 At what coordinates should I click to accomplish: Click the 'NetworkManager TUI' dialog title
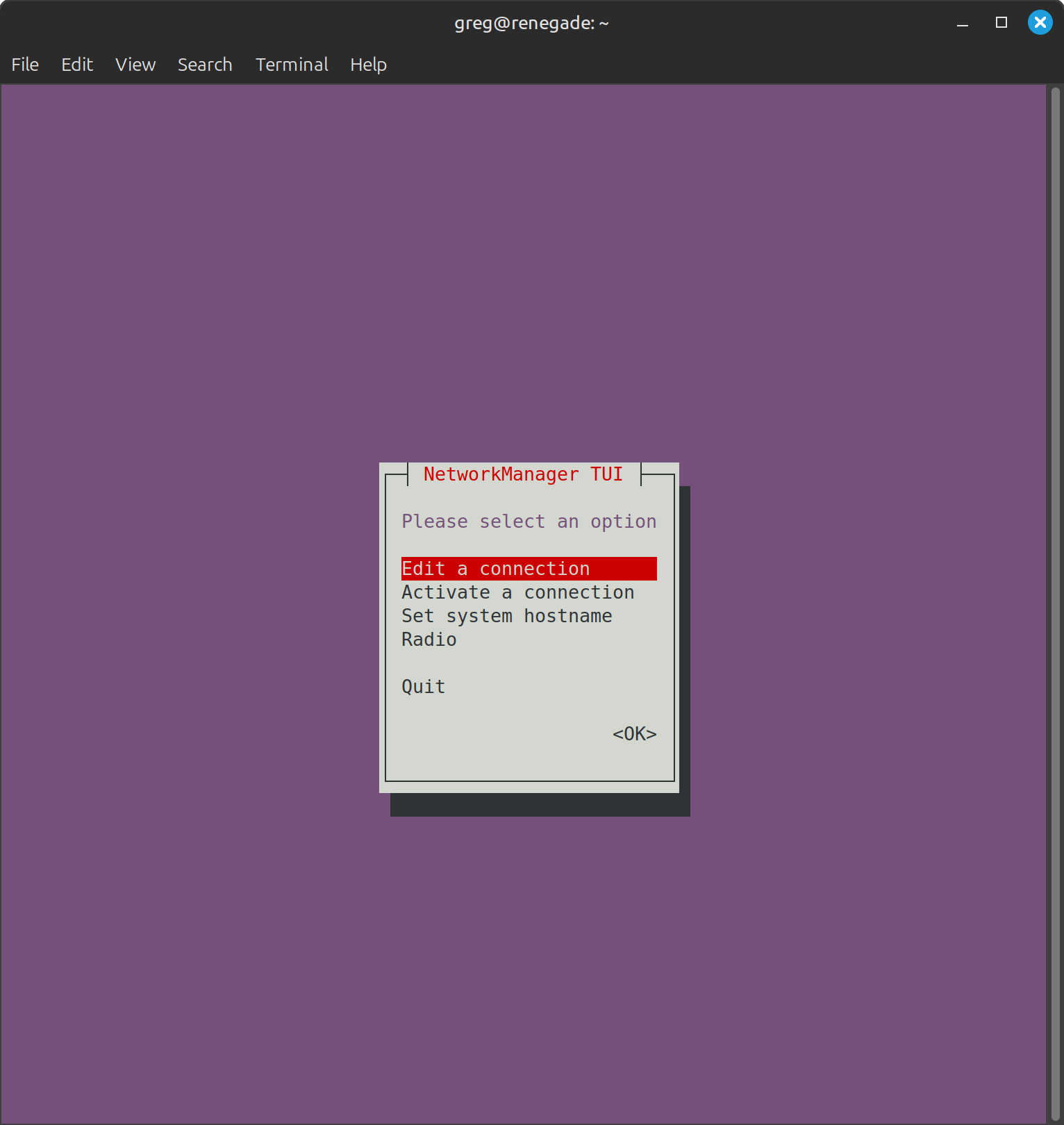tap(524, 474)
